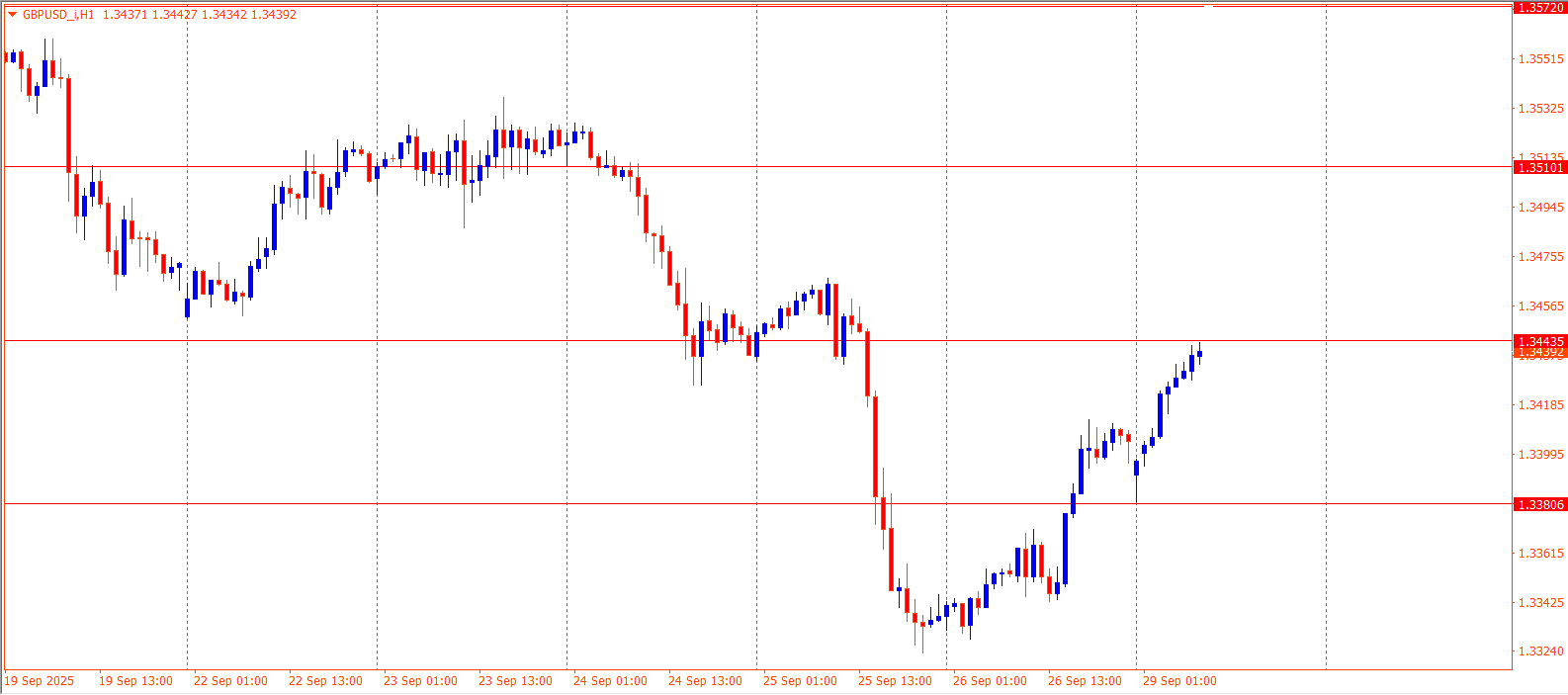Click the 1.34185 price scale label
The width and height of the screenshot is (1568, 695).
[1540, 405]
